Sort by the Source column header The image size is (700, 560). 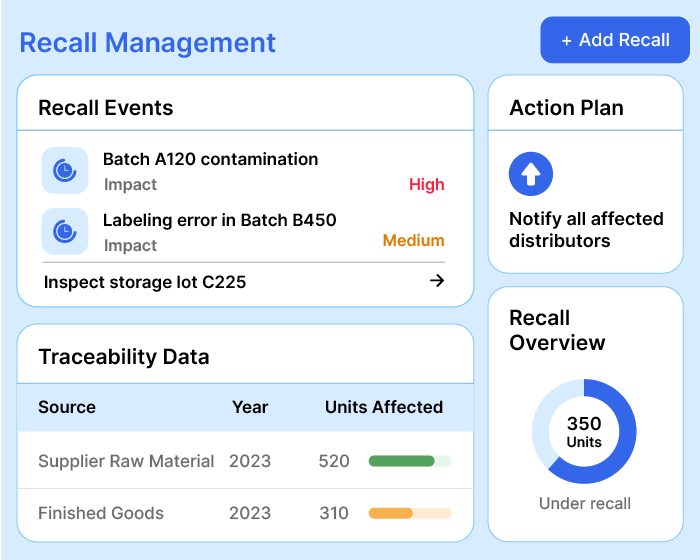click(67, 407)
